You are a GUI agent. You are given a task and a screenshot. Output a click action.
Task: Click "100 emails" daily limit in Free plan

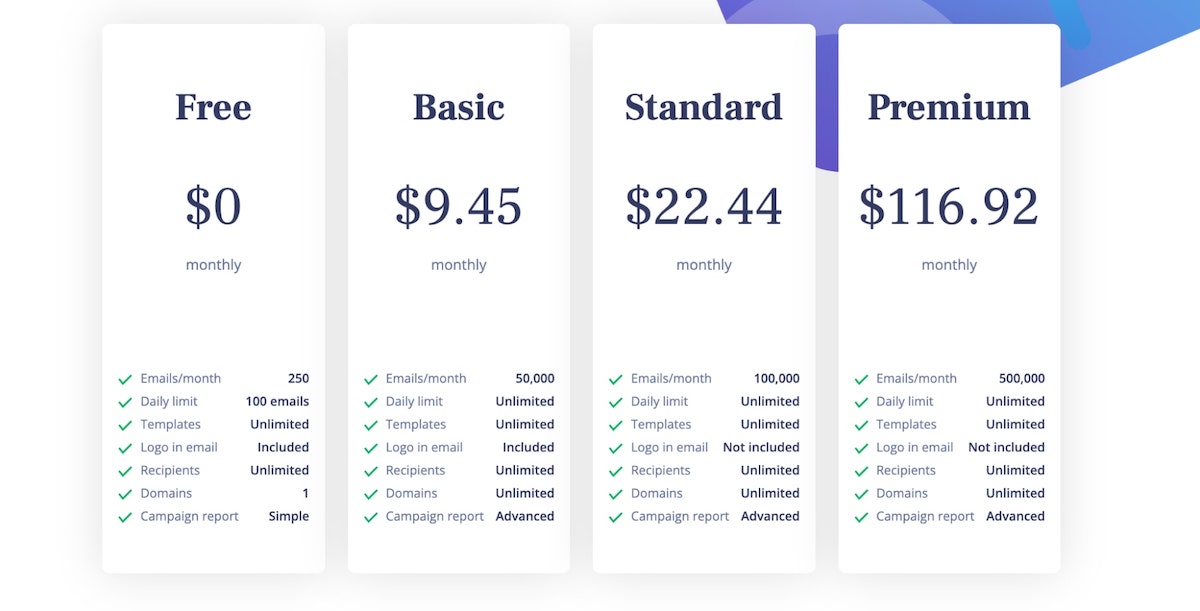click(x=277, y=401)
